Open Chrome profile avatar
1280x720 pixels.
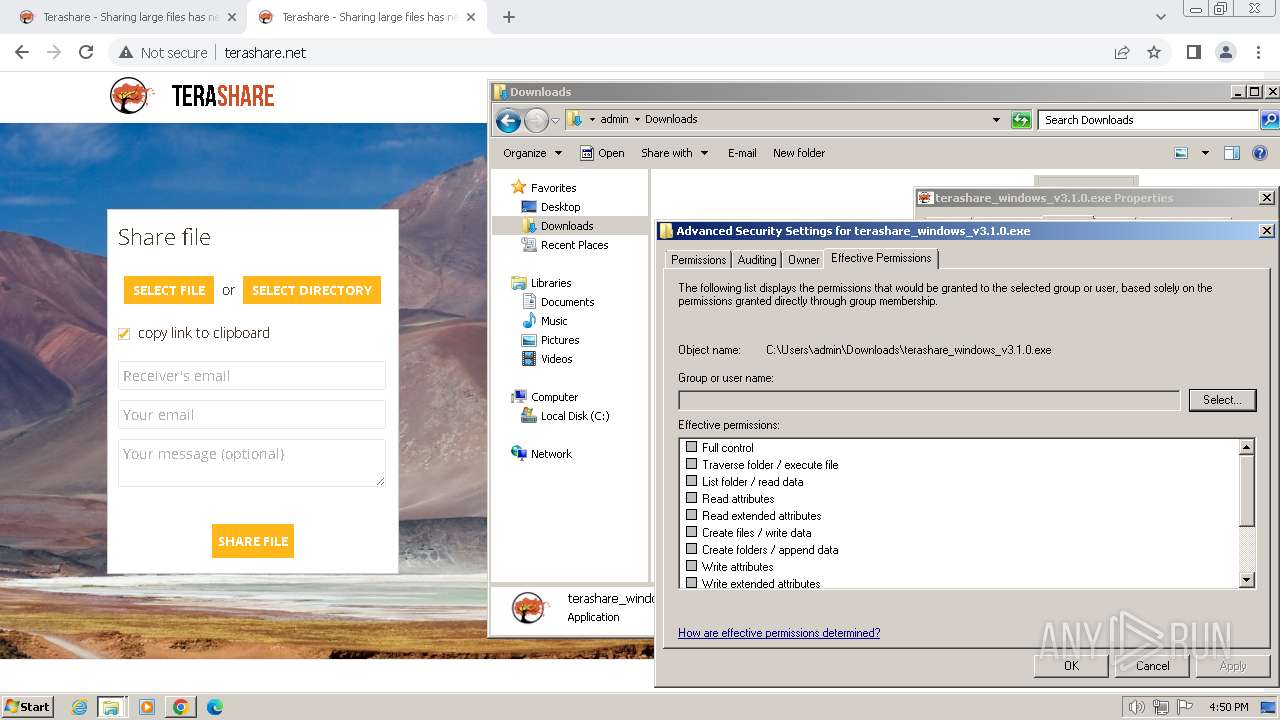(x=1225, y=52)
